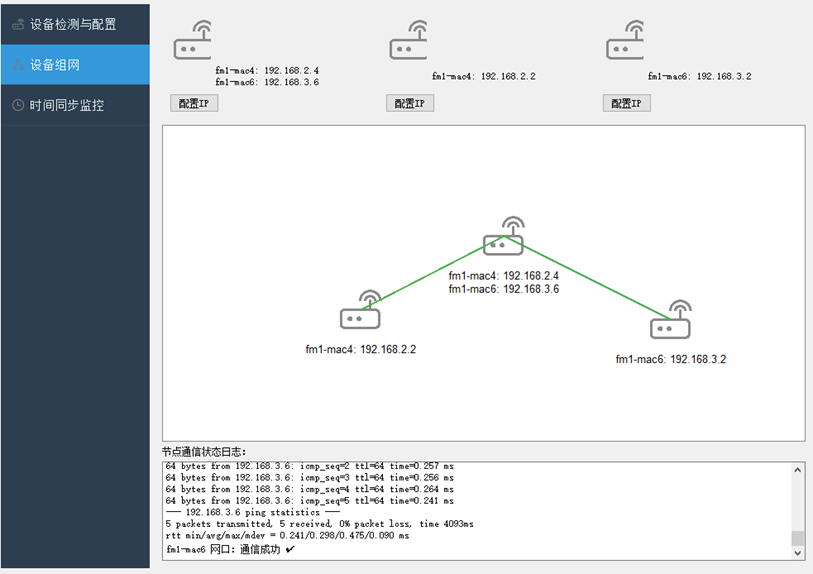Image resolution: width=813 pixels, height=574 pixels.
Task: Click topology label fm1-mac4: 192.168.2.4
Action: [503, 276]
